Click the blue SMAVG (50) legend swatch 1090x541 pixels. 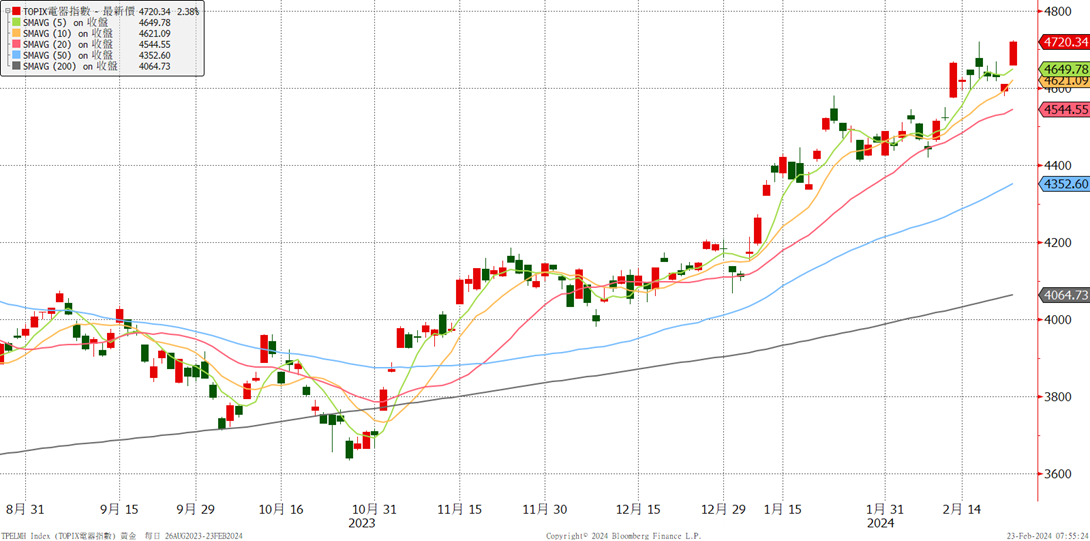(x=17, y=55)
